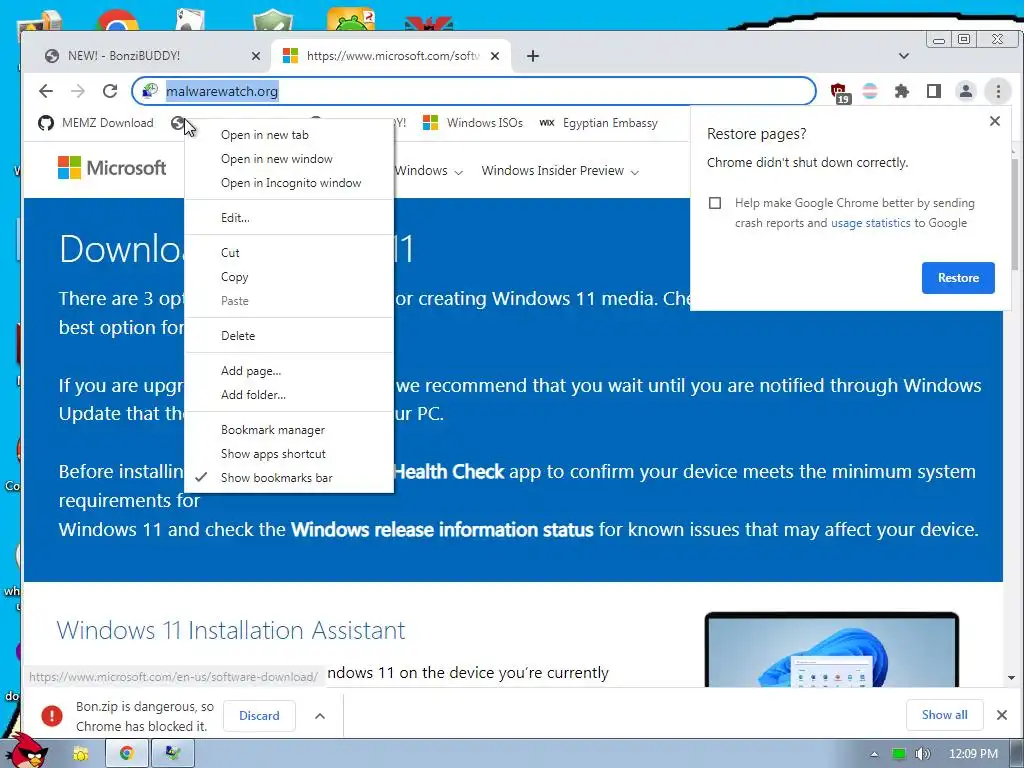Select Edit... in the bookmark context menu
The height and width of the screenshot is (768, 1024).
(x=289, y=217)
